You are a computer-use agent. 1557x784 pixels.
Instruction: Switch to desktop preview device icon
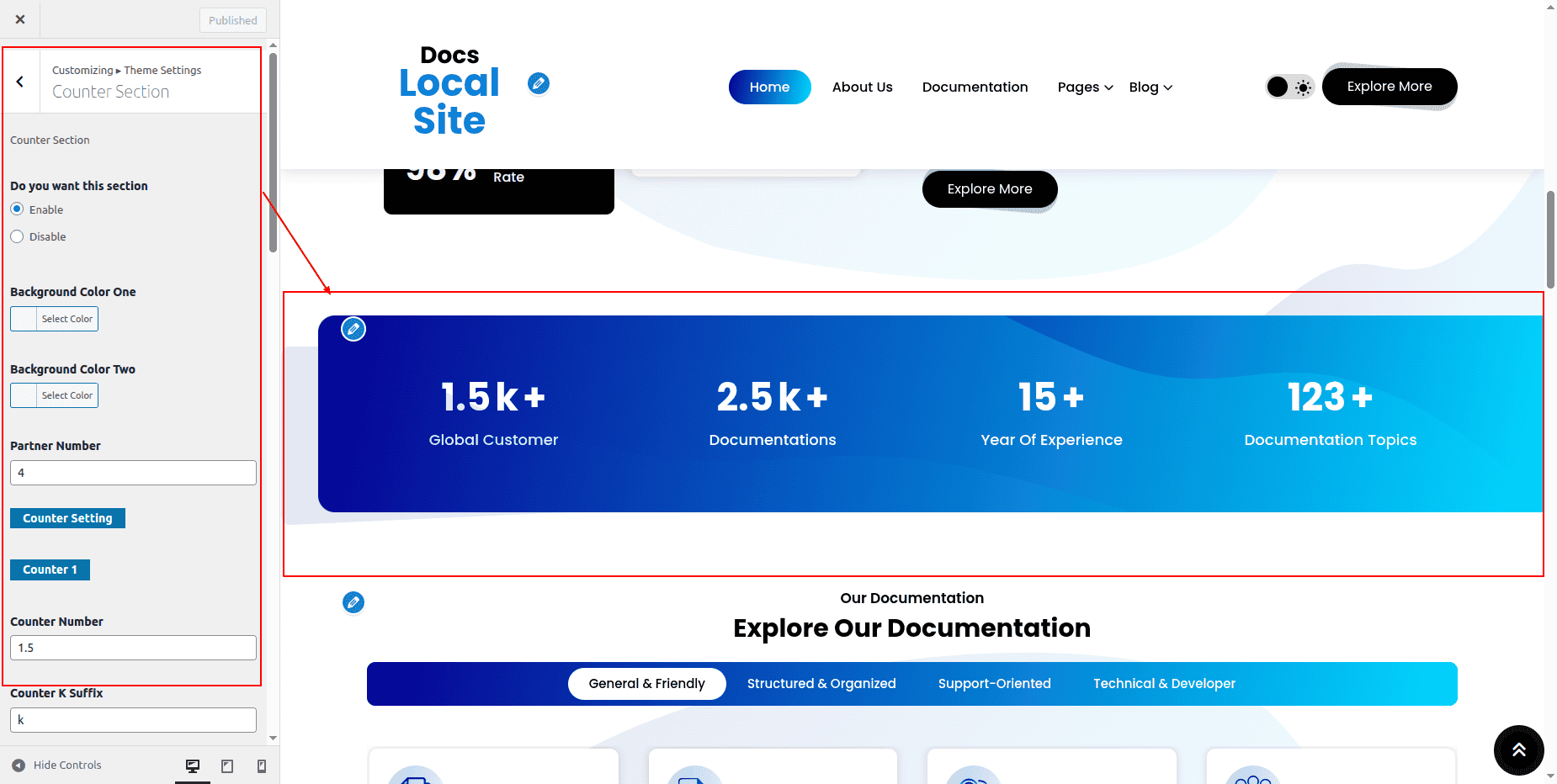(193, 765)
